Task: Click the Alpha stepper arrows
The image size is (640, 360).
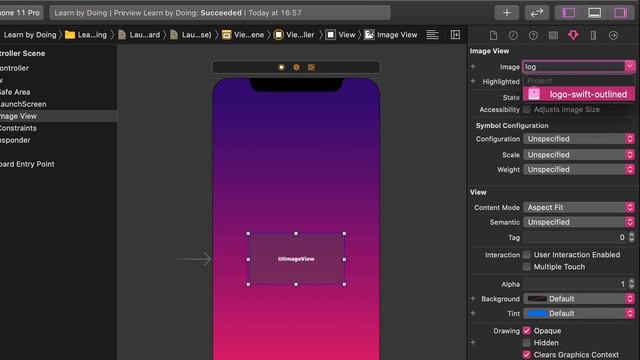Action: (x=631, y=284)
